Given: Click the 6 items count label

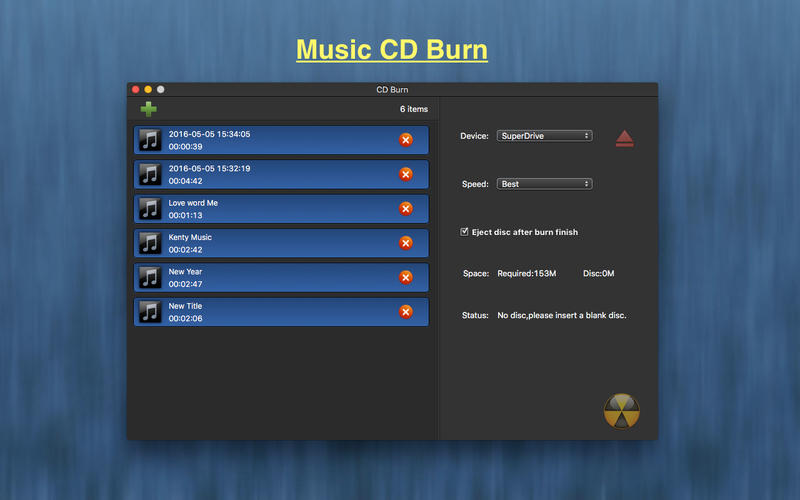Looking at the screenshot, I should [414, 109].
